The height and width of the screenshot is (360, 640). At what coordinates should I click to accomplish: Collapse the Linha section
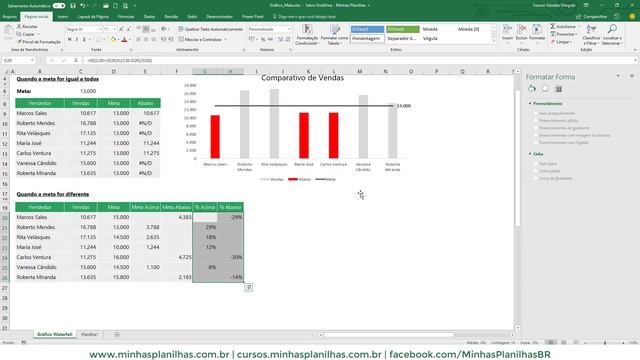click(530, 154)
